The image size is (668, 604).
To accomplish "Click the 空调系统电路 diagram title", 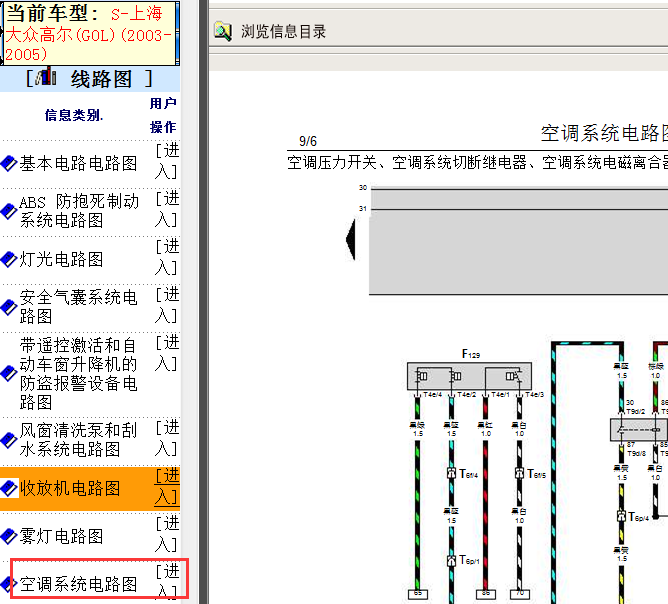I will 604,133.
